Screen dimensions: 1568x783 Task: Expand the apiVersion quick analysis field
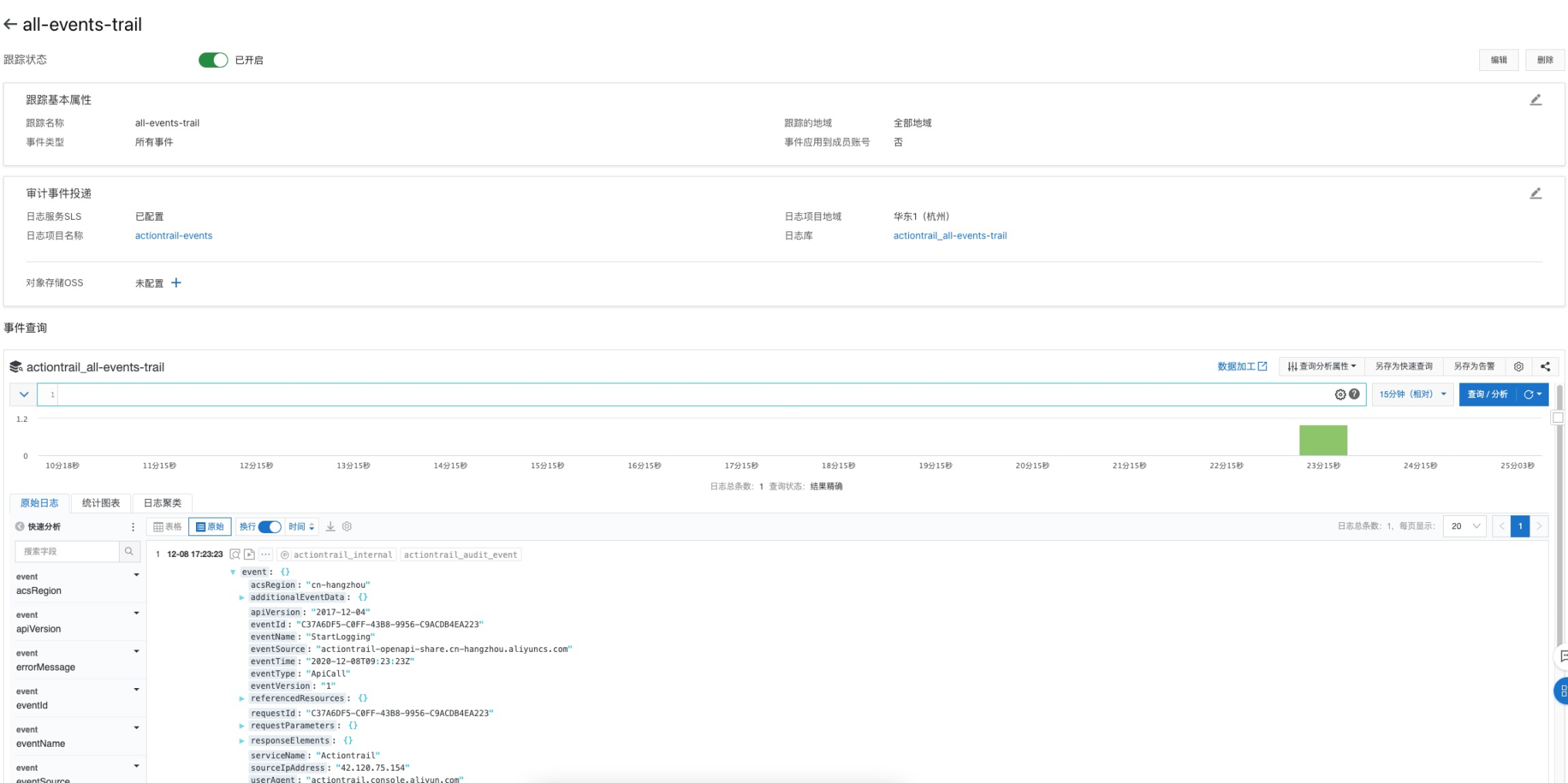(137, 613)
